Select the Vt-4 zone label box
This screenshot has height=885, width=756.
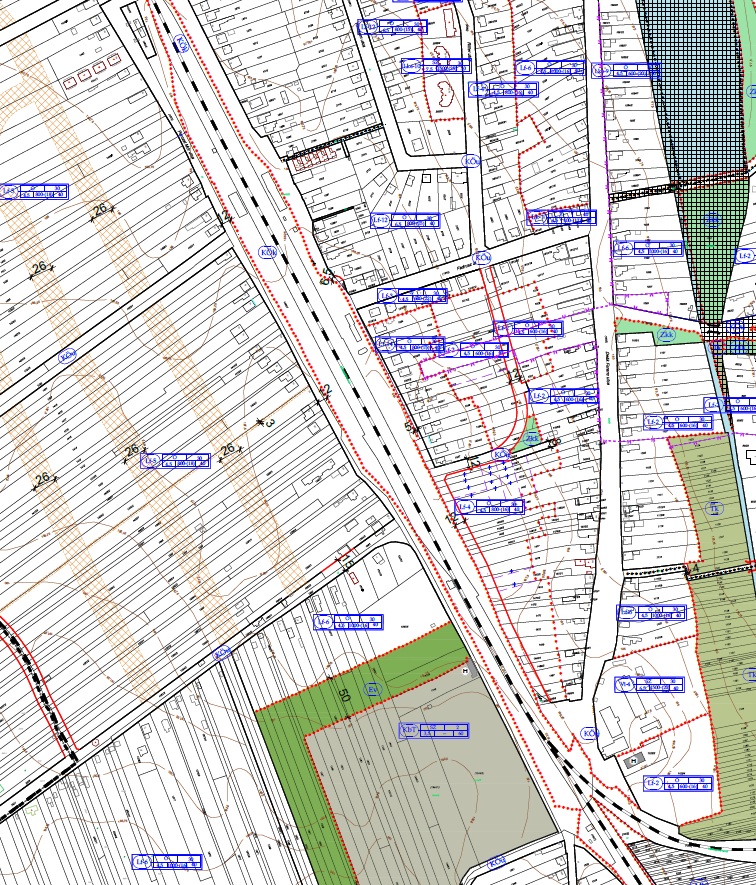(x=648, y=685)
